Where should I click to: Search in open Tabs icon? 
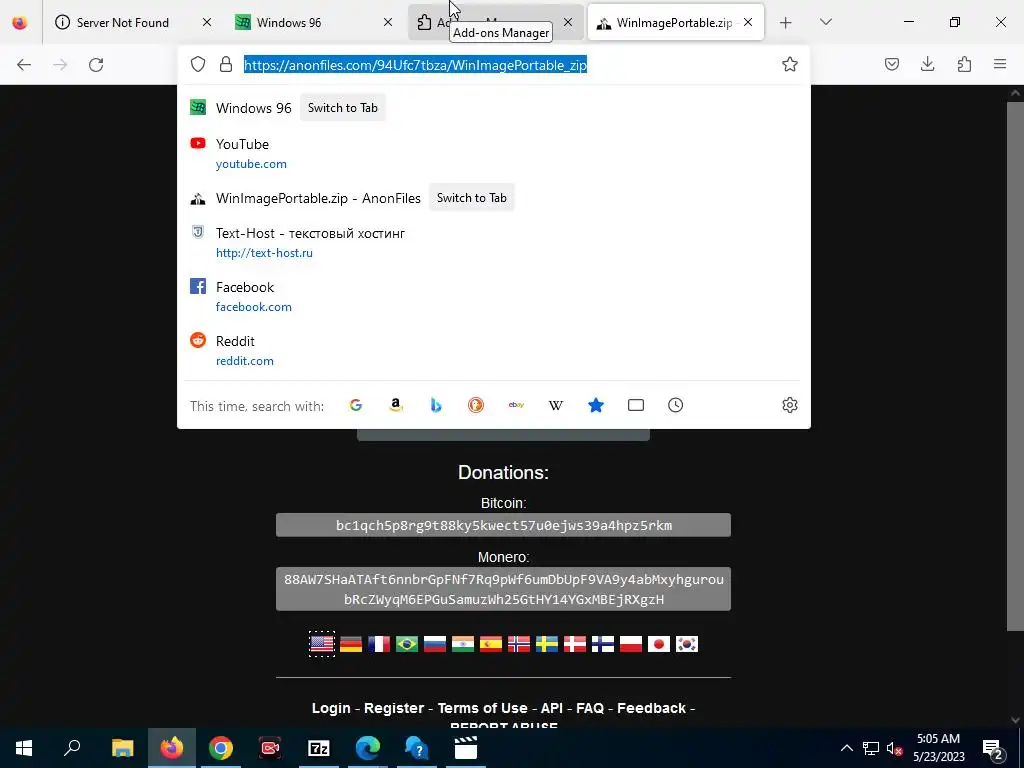635,405
